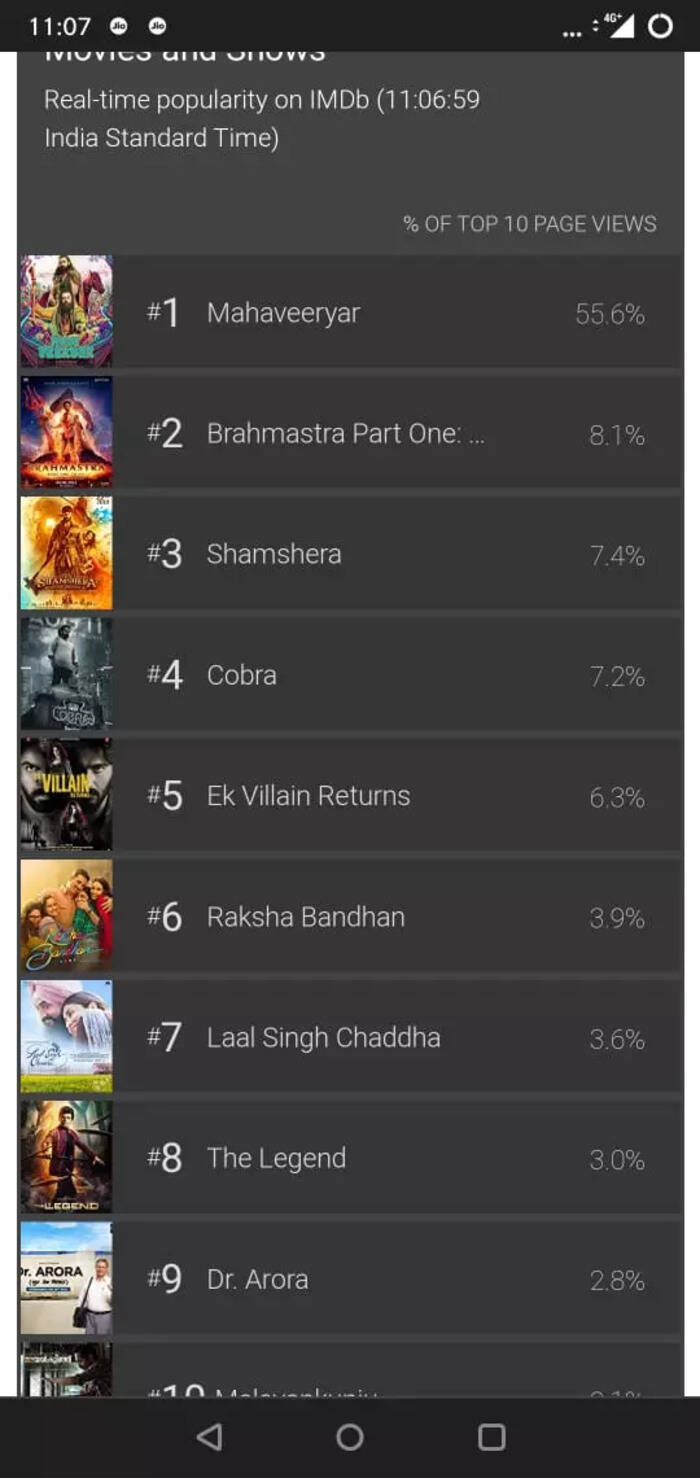Tap the Android back navigation icon
700x1478 pixels.
click(x=209, y=1437)
